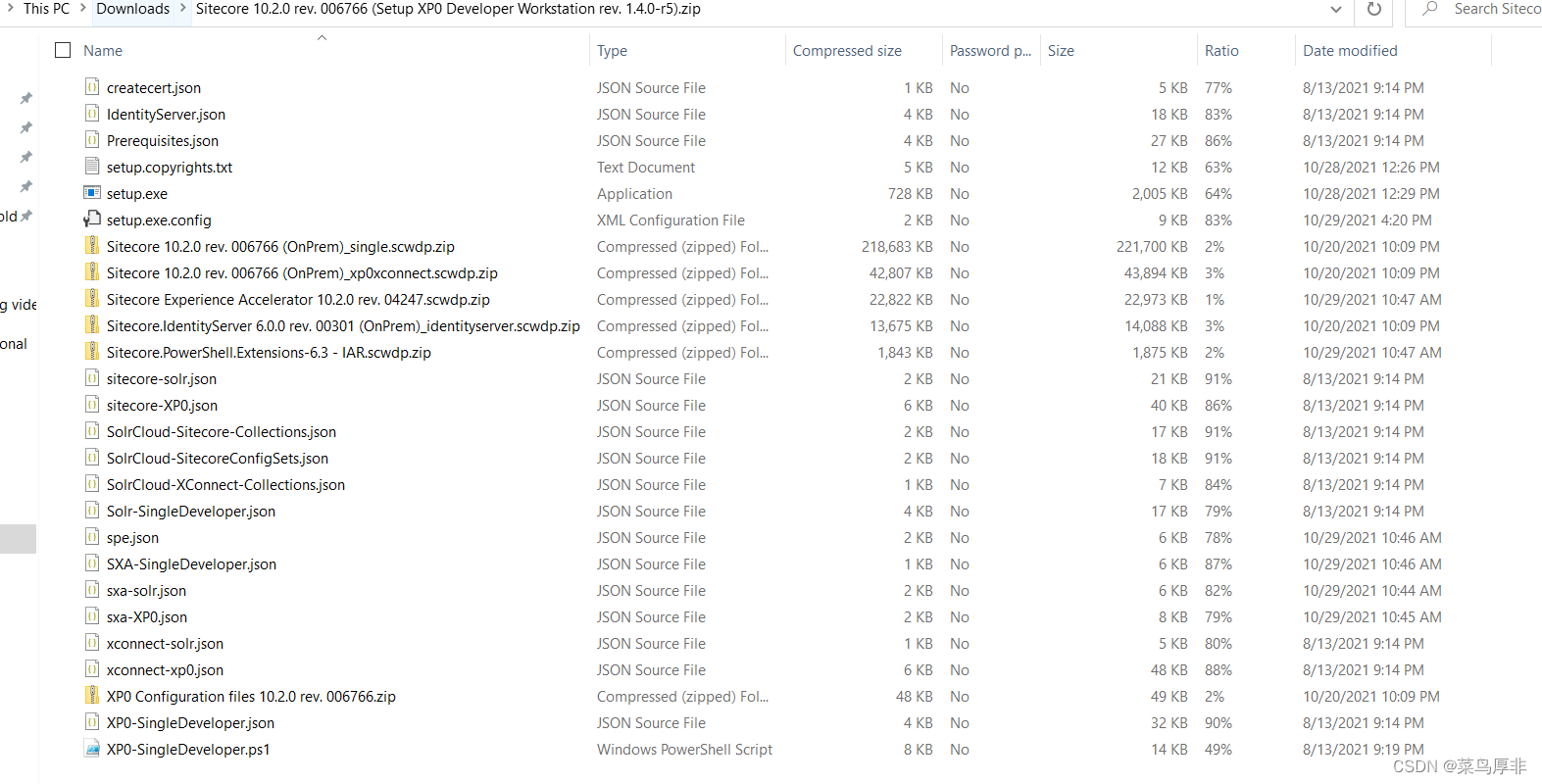Screen dimensions: 1542x784
Task: Click the search magnifier icon
Action: [x=1430, y=9]
